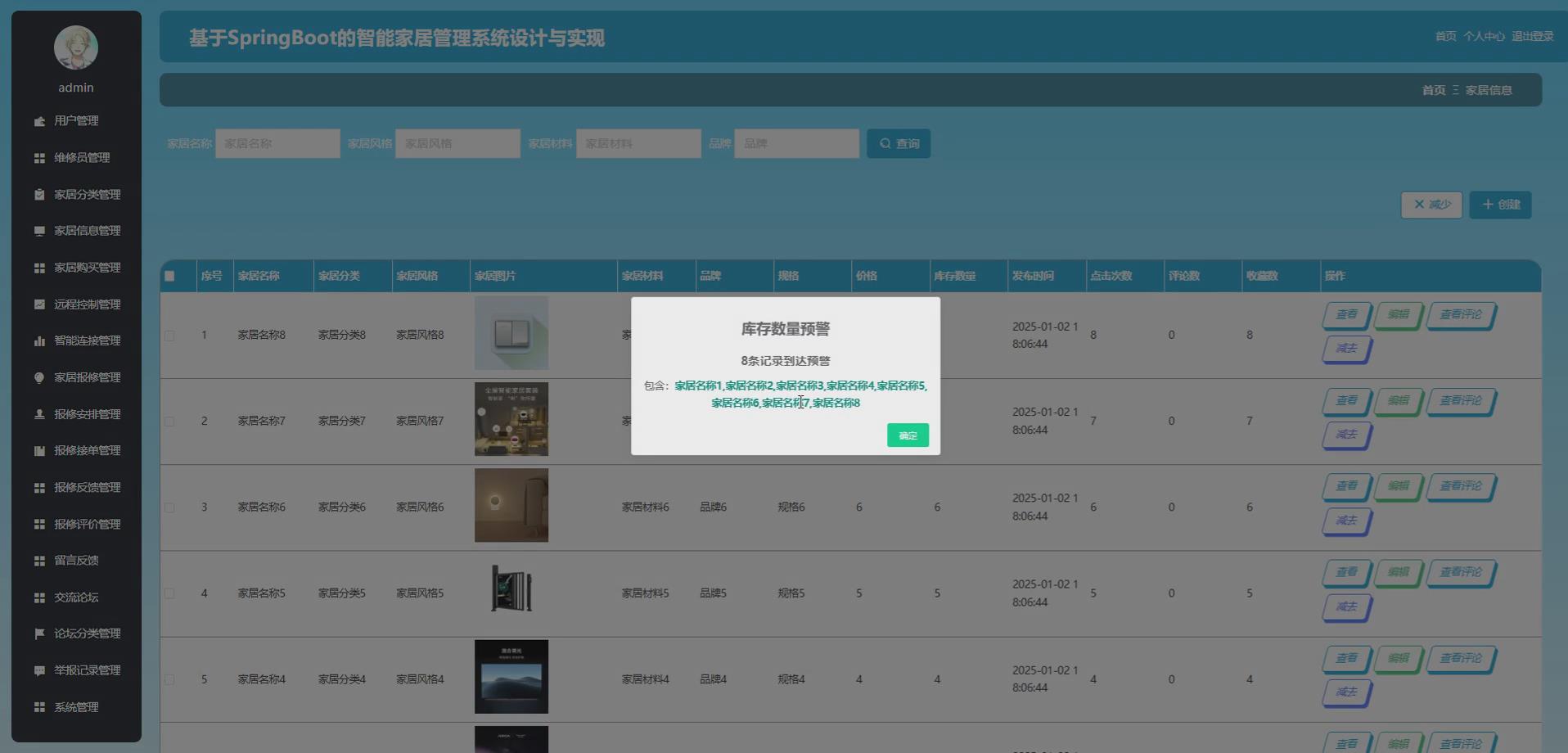Click the 用户管理 sidebar icon
This screenshot has height=753, width=1568.
click(x=39, y=121)
